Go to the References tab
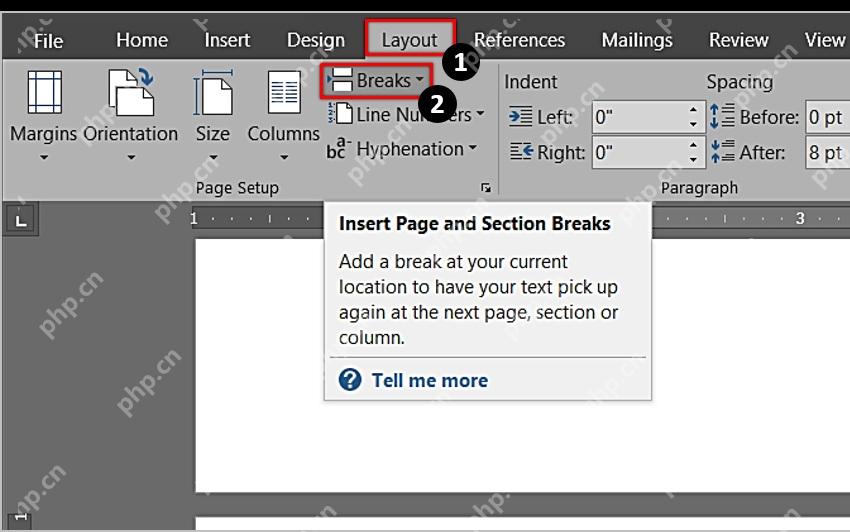 [x=519, y=40]
